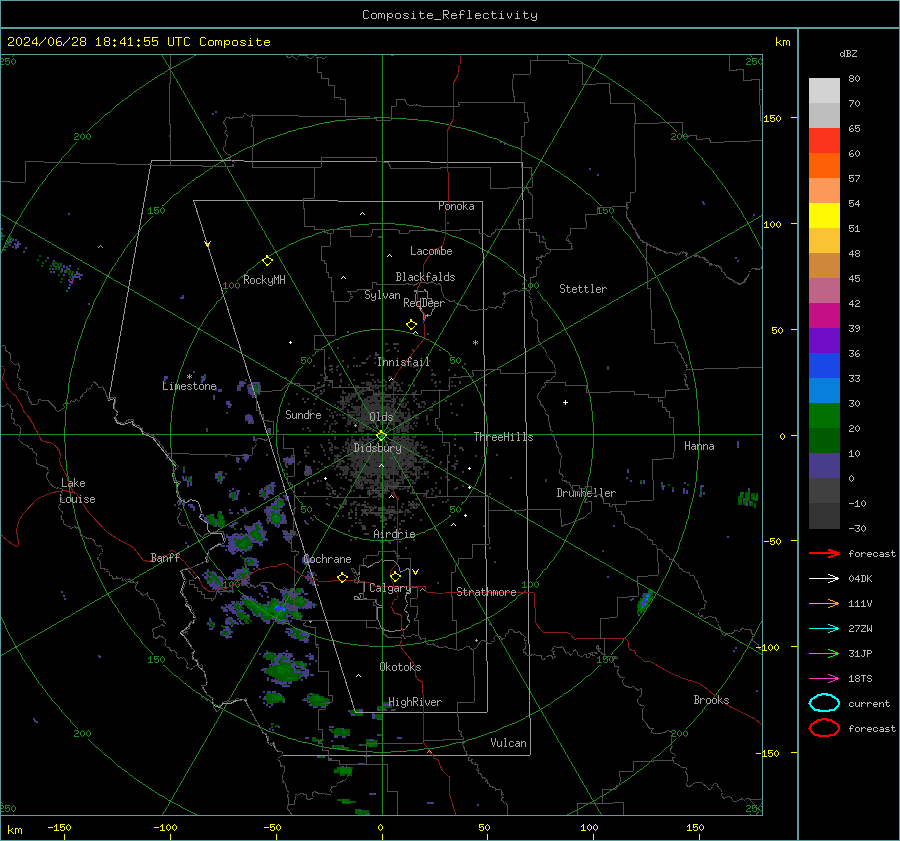
Task: Click the RockyMH label
Action: point(264,280)
